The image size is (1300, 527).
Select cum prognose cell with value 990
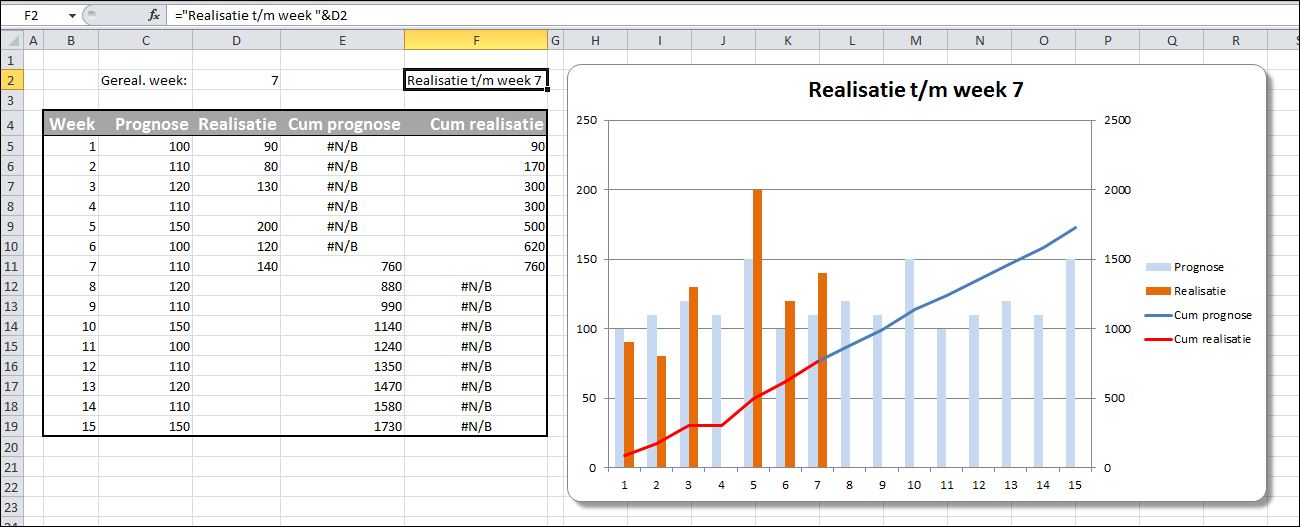[x=342, y=306]
